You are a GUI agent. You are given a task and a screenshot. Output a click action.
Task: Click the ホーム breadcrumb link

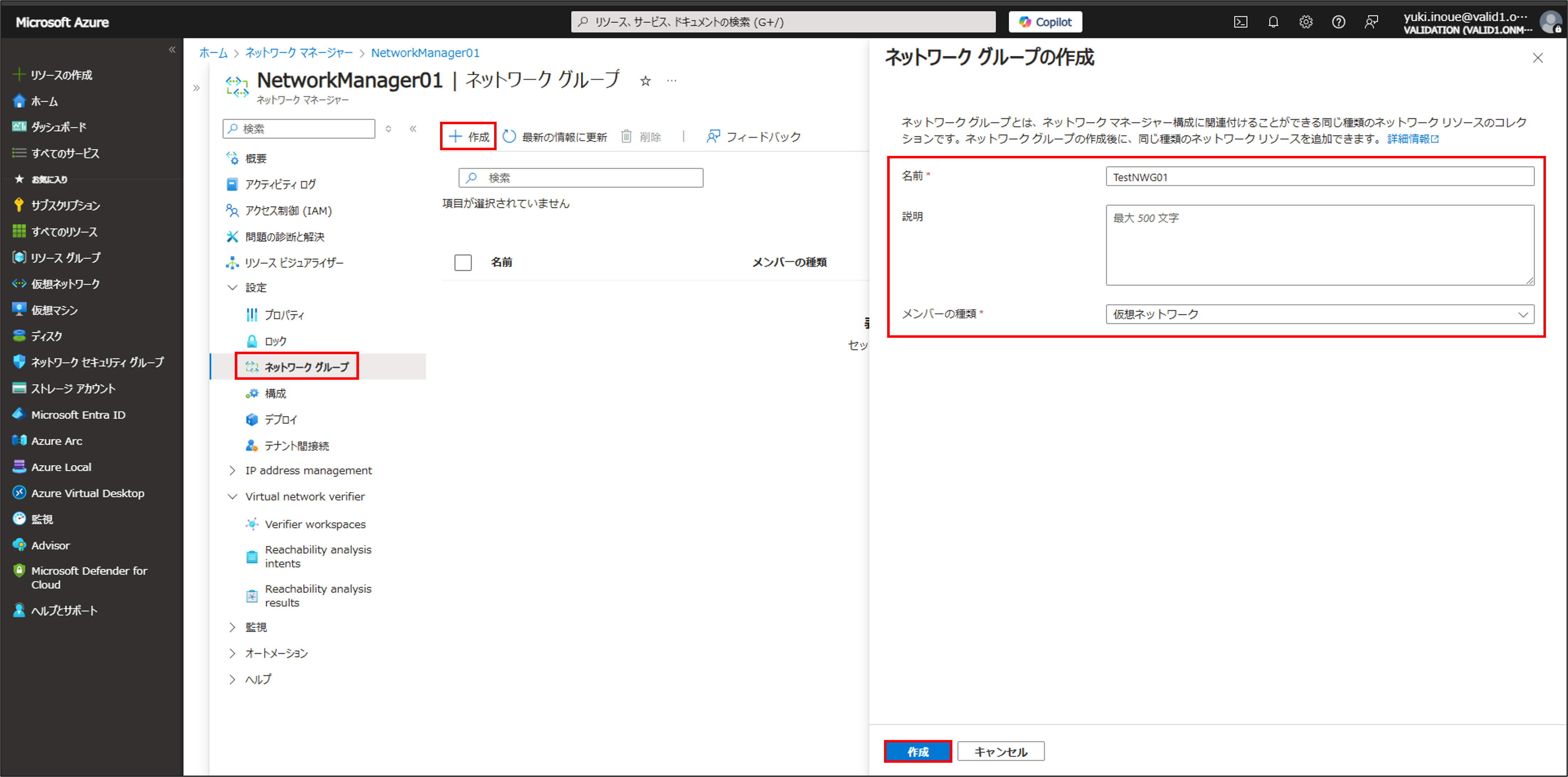click(213, 53)
